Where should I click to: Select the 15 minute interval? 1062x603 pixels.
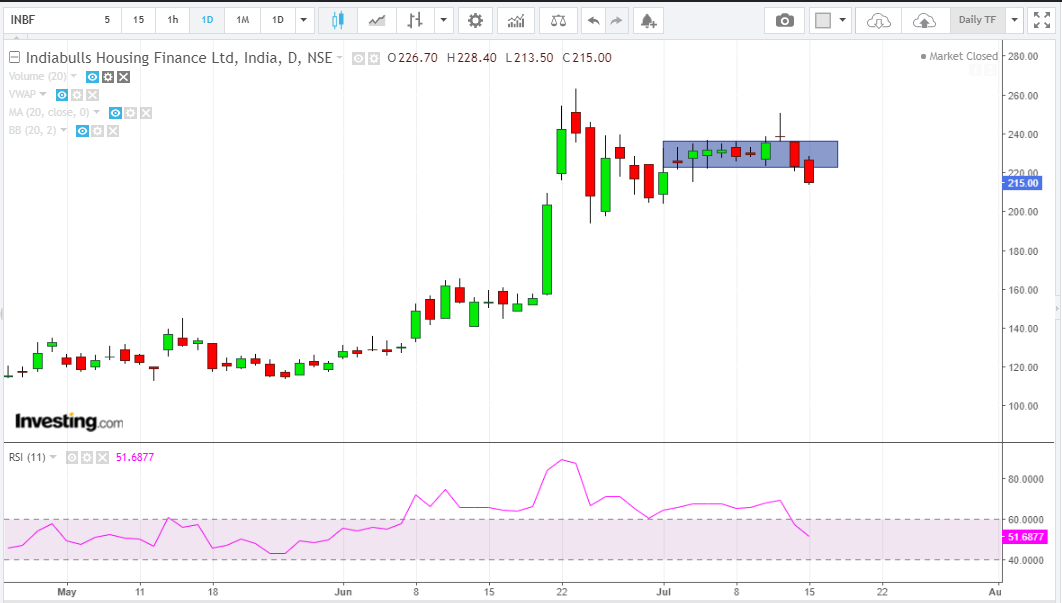138,20
